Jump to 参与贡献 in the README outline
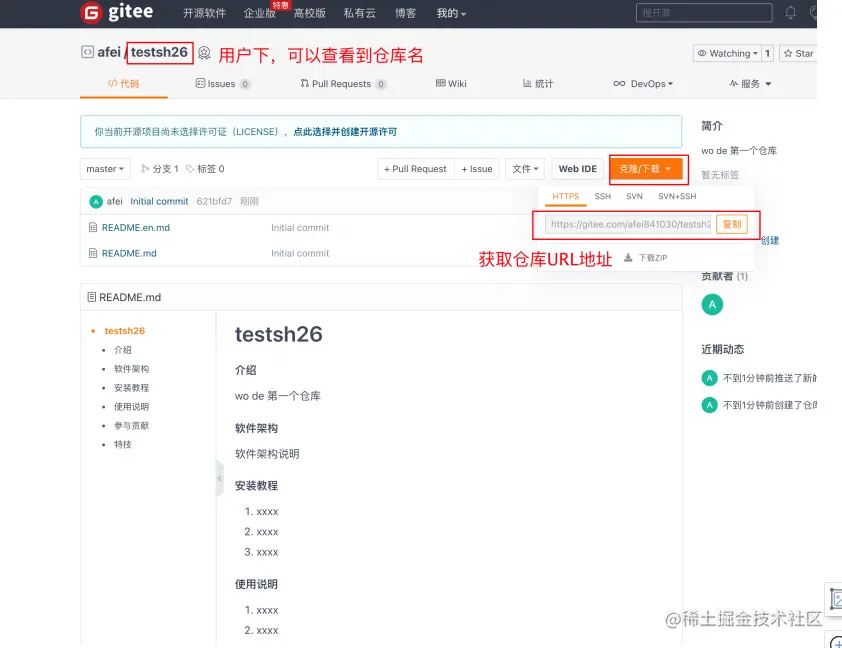 (x=132, y=425)
